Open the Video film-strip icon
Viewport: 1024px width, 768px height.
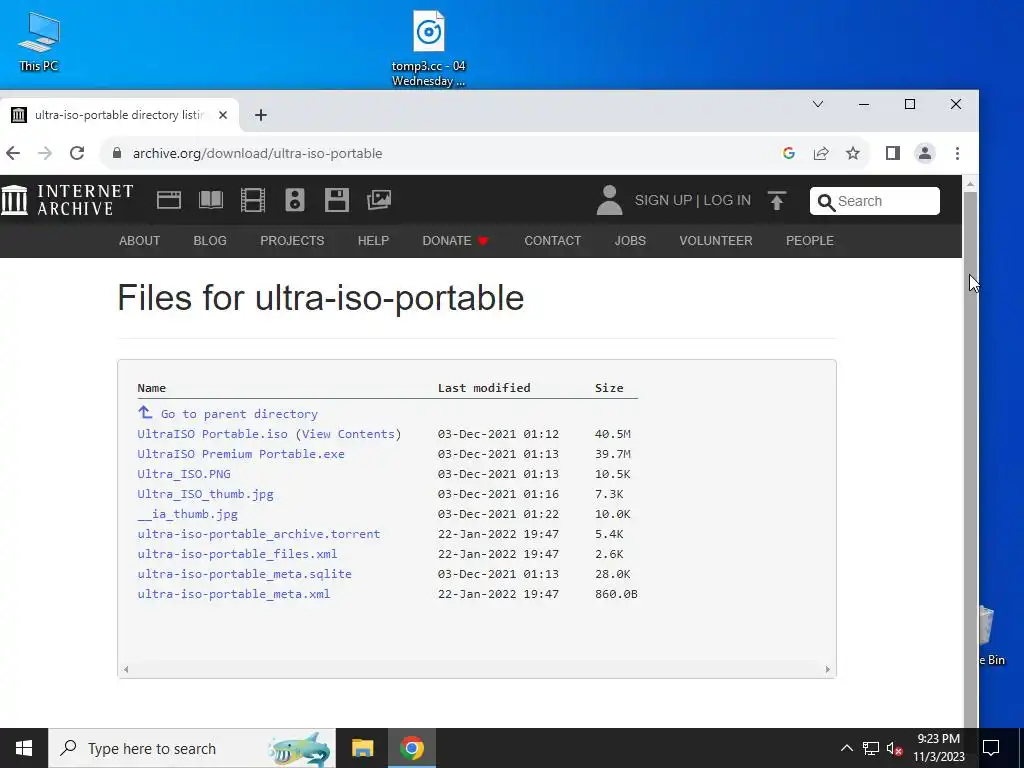253,200
